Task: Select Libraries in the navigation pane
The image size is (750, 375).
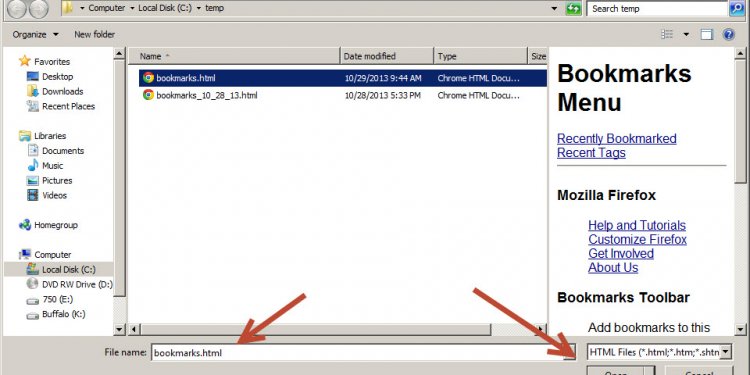Action: tap(50, 136)
